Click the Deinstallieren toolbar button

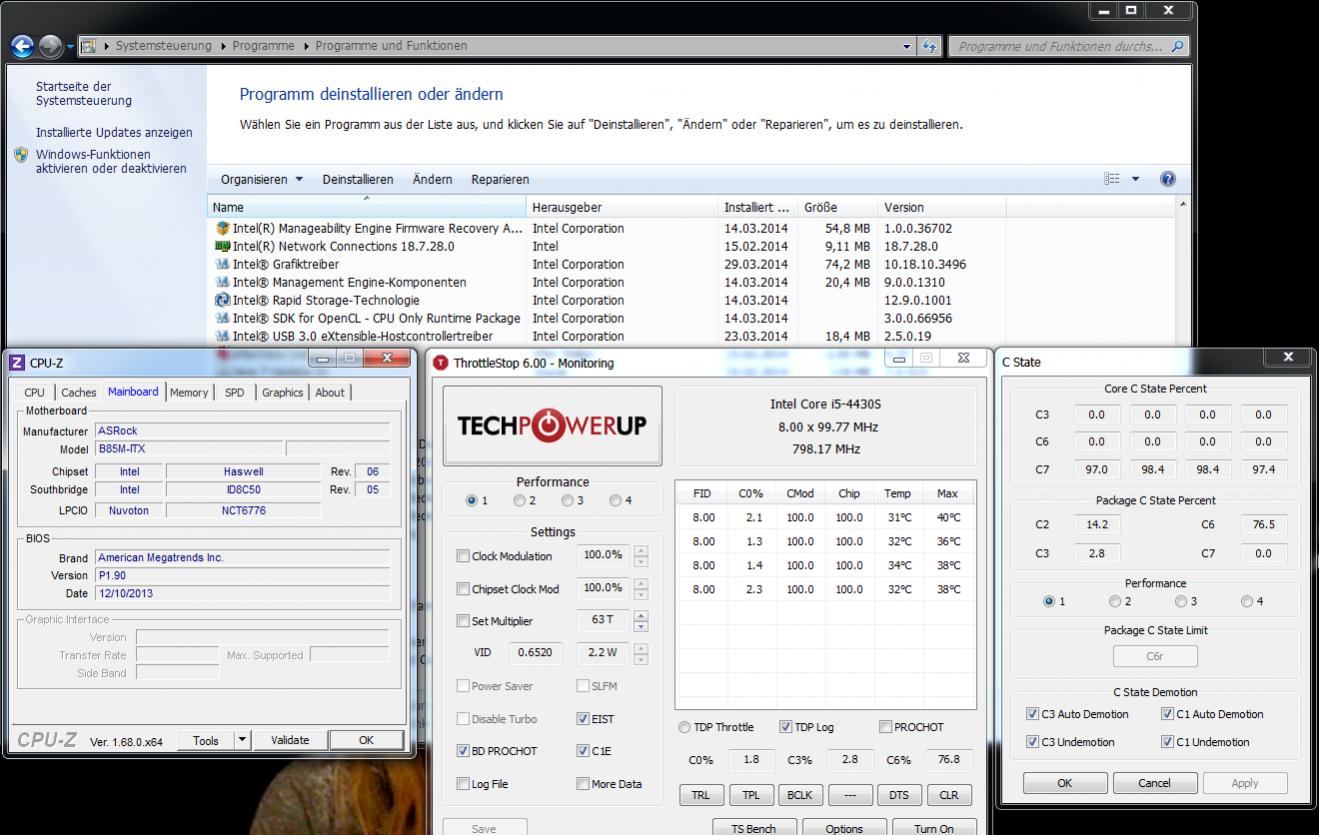(x=358, y=179)
